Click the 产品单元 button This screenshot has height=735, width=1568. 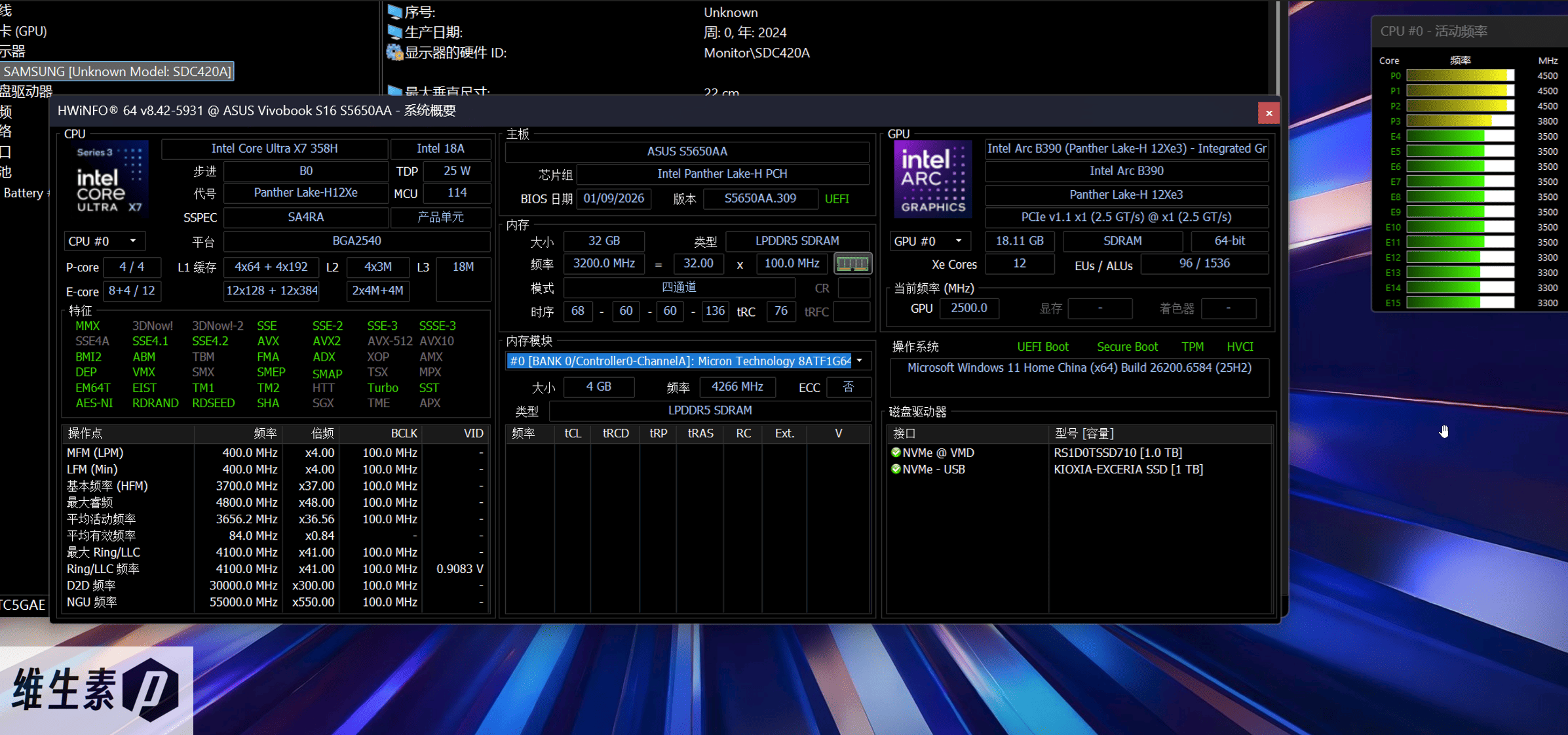pos(440,217)
